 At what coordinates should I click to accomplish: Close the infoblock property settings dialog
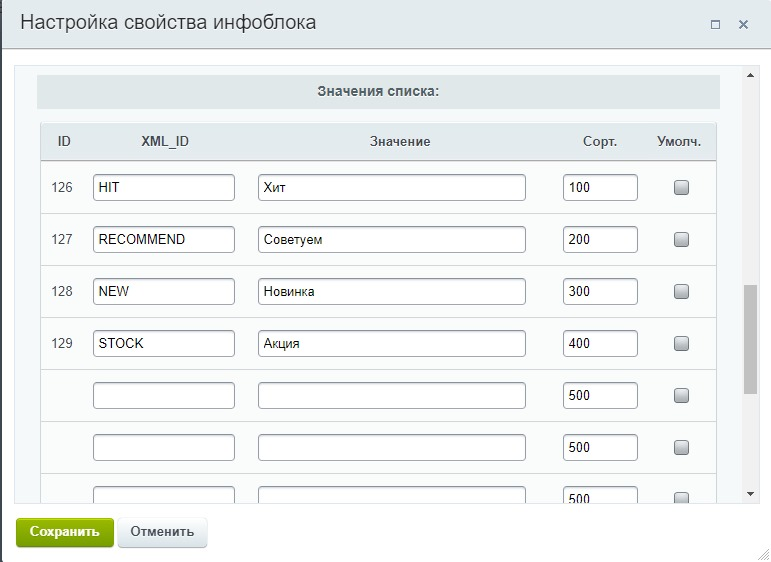pyautogui.click(x=743, y=25)
